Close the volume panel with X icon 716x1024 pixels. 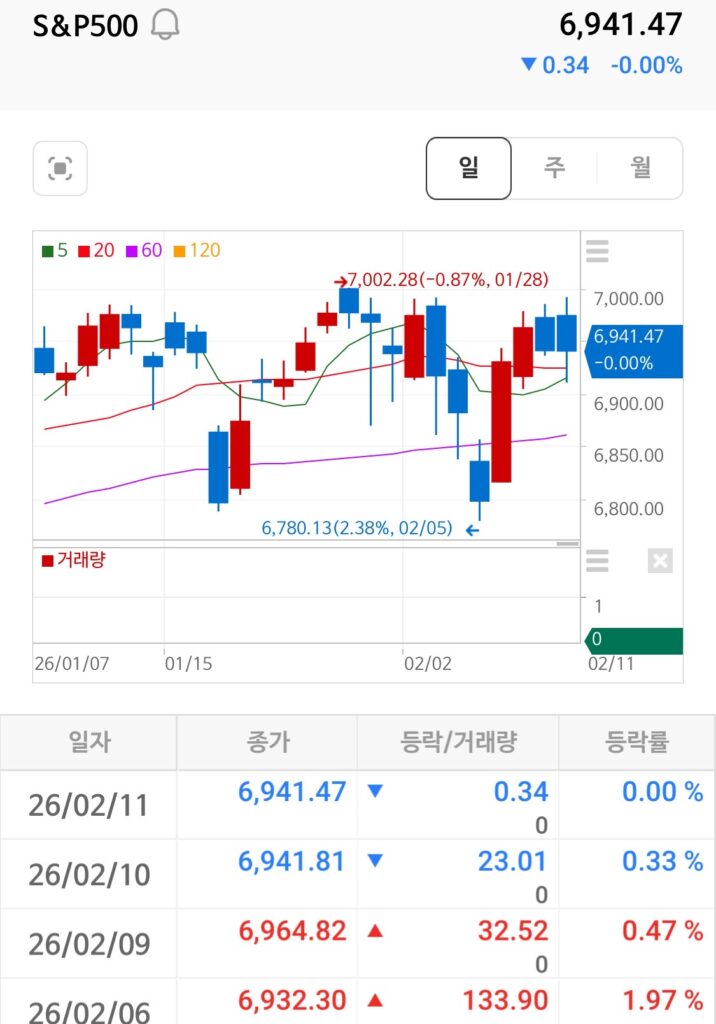[659, 561]
